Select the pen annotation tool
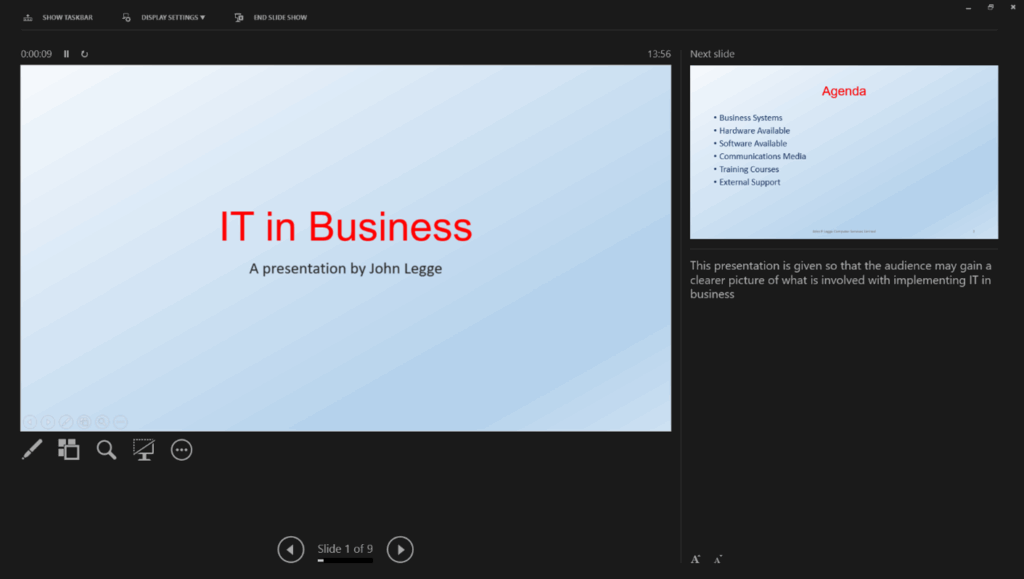Viewport: 1024px width, 579px height. [30, 449]
